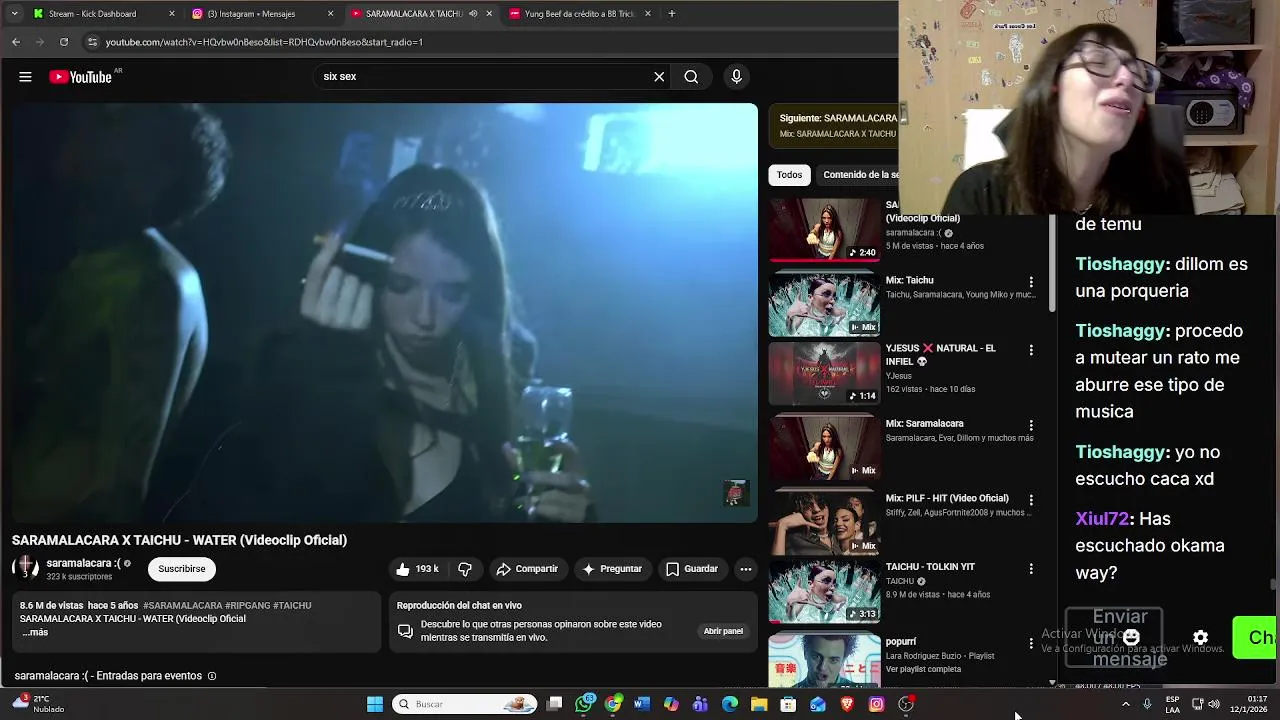Image resolution: width=1280 pixels, height=720 pixels.
Task: Click the video player area
Action: pyautogui.click(x=385, y=313)
